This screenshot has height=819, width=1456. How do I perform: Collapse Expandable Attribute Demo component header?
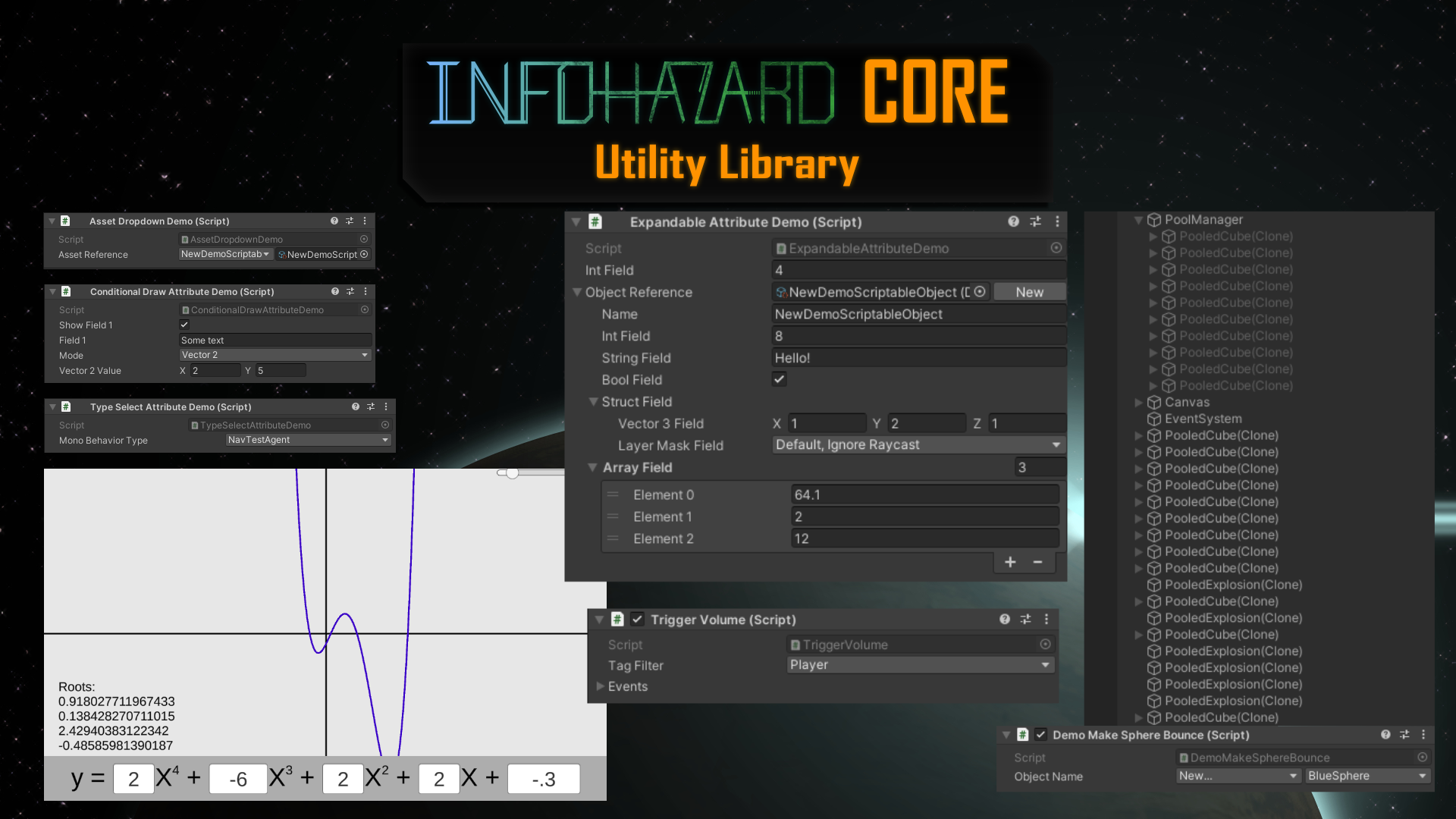coord(576,221)
